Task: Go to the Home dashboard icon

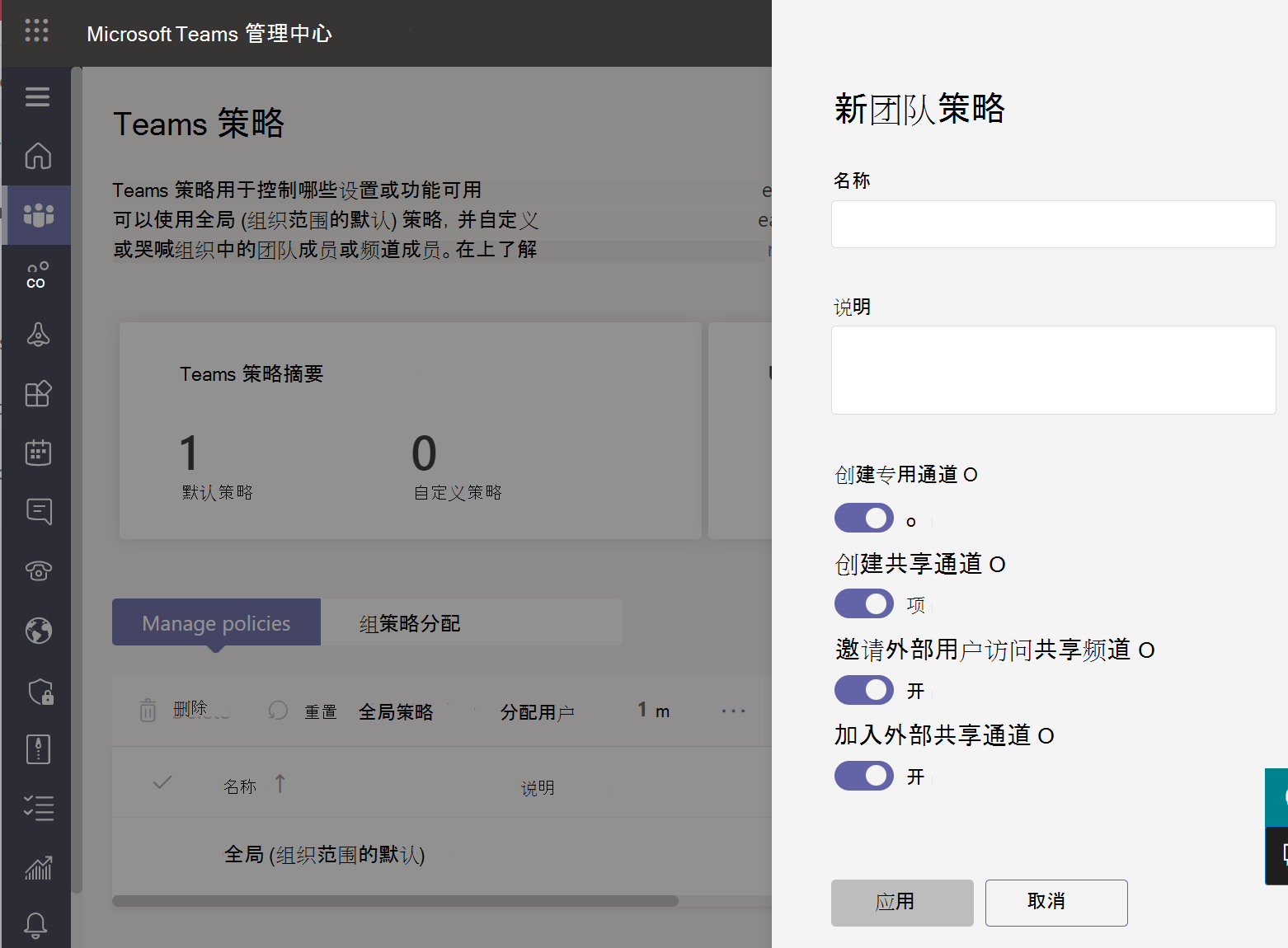Action: coord(38,156)
